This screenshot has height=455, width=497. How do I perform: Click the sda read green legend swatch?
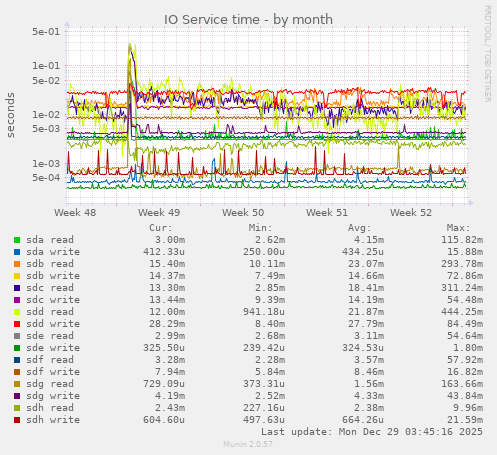pos(17,240)
